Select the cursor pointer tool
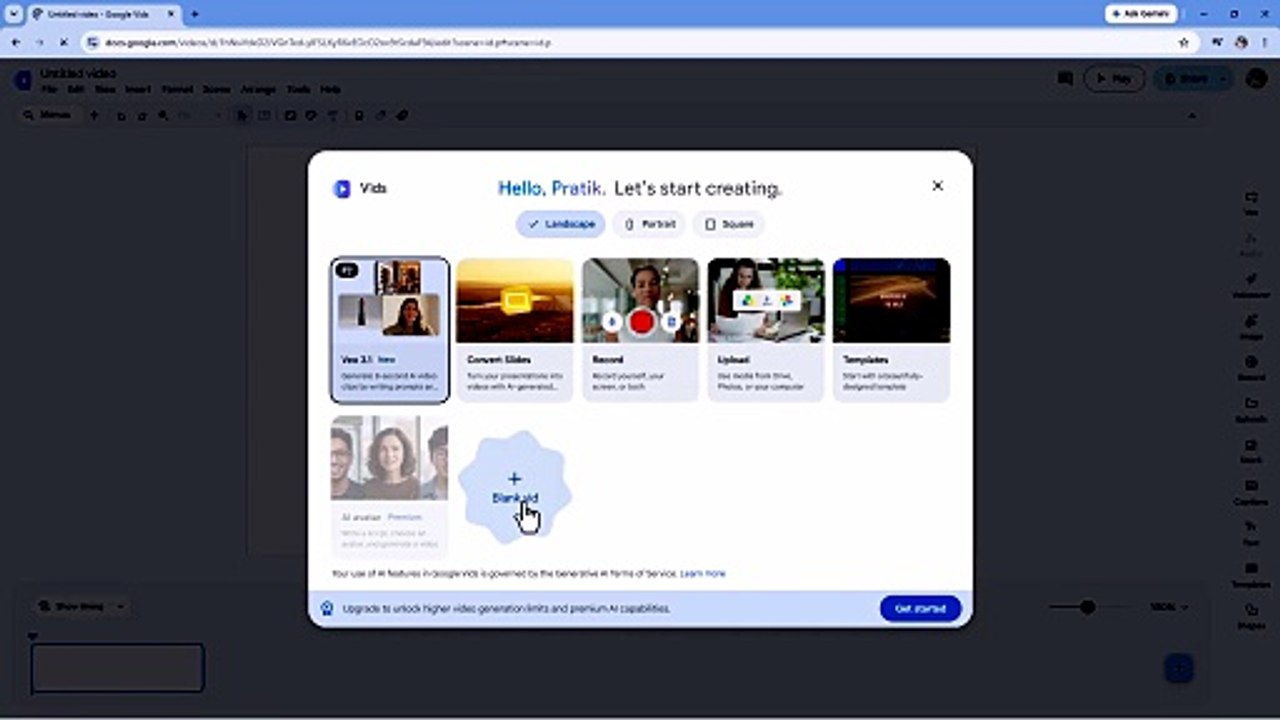The height and width of the screenshot is (720, 1280). (242, 115)
